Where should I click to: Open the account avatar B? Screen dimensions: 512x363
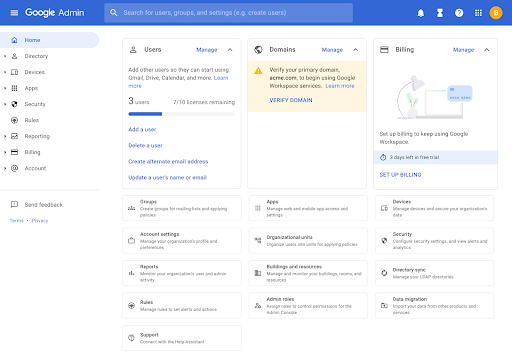pyautogui.click(x=496, y=13)
